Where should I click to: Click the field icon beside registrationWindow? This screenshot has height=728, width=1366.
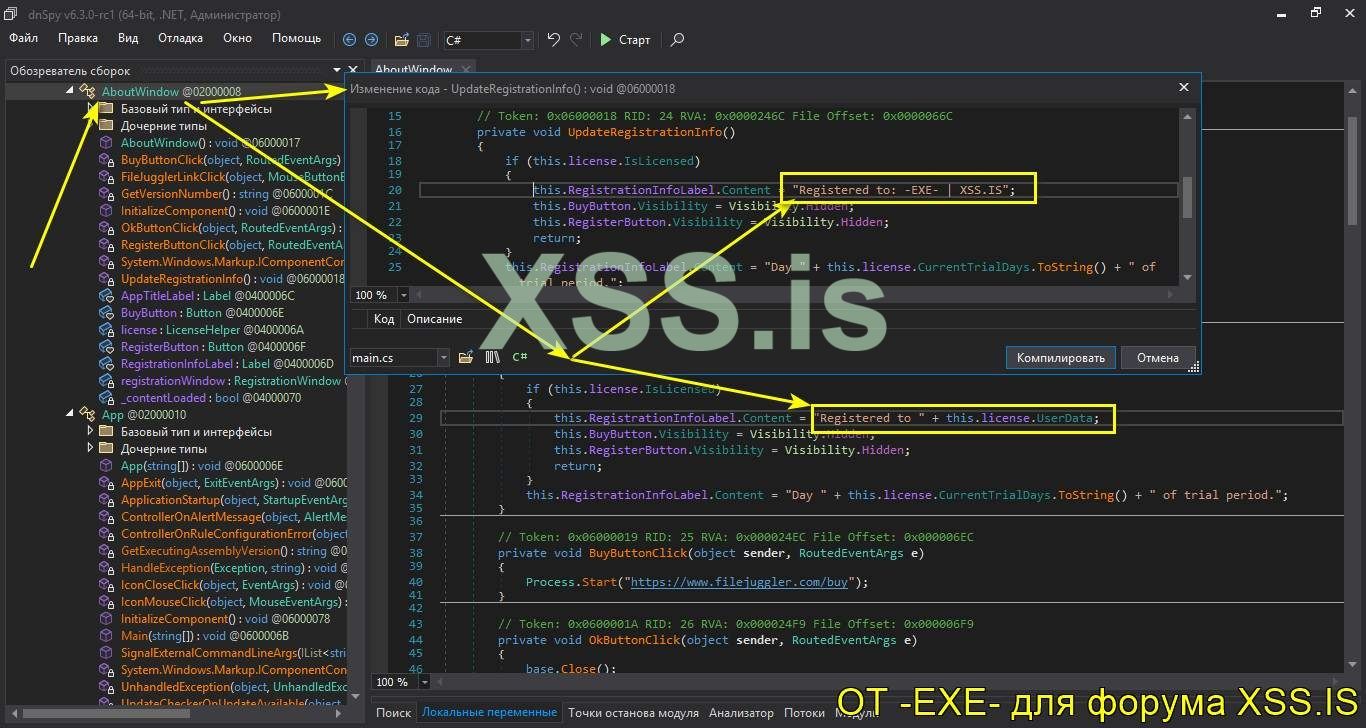coord(106,381)
